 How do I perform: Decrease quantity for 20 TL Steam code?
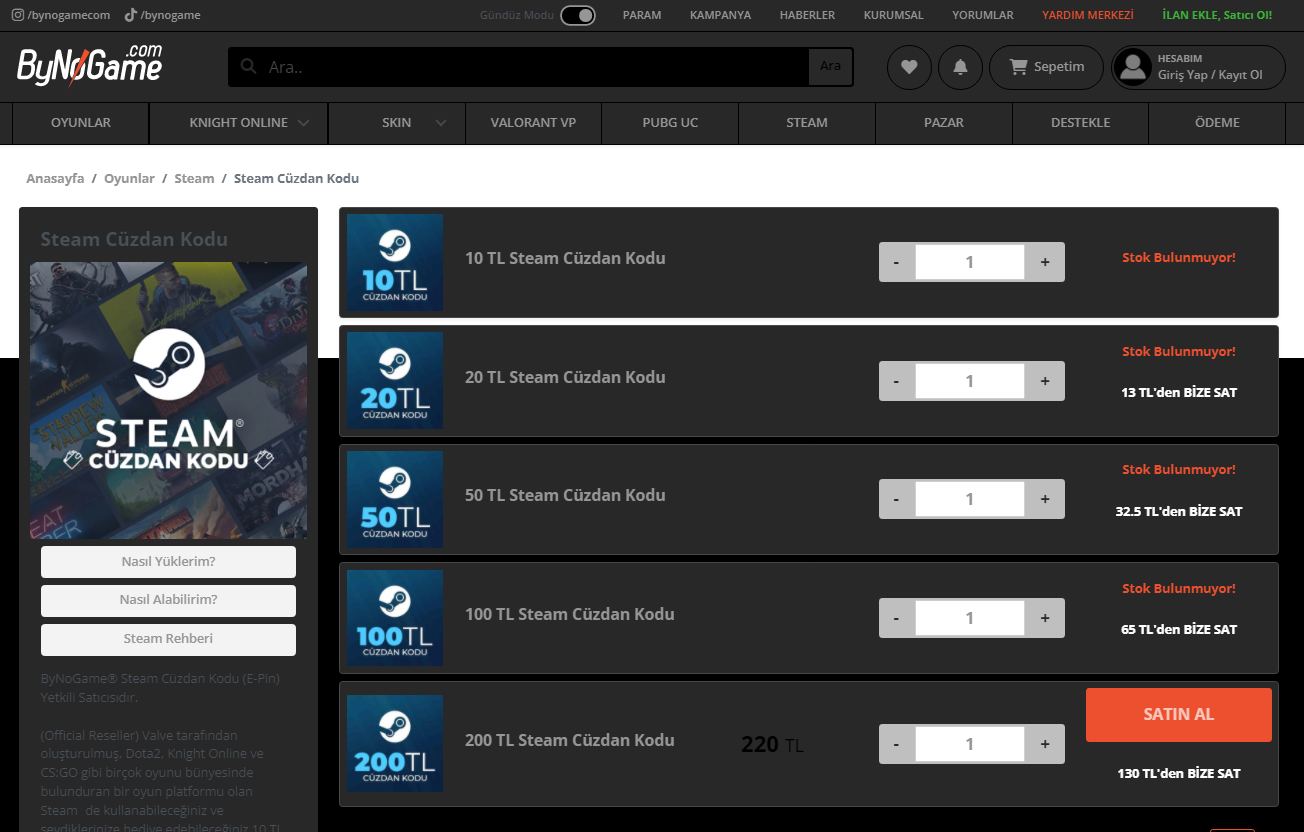(896, 381)
